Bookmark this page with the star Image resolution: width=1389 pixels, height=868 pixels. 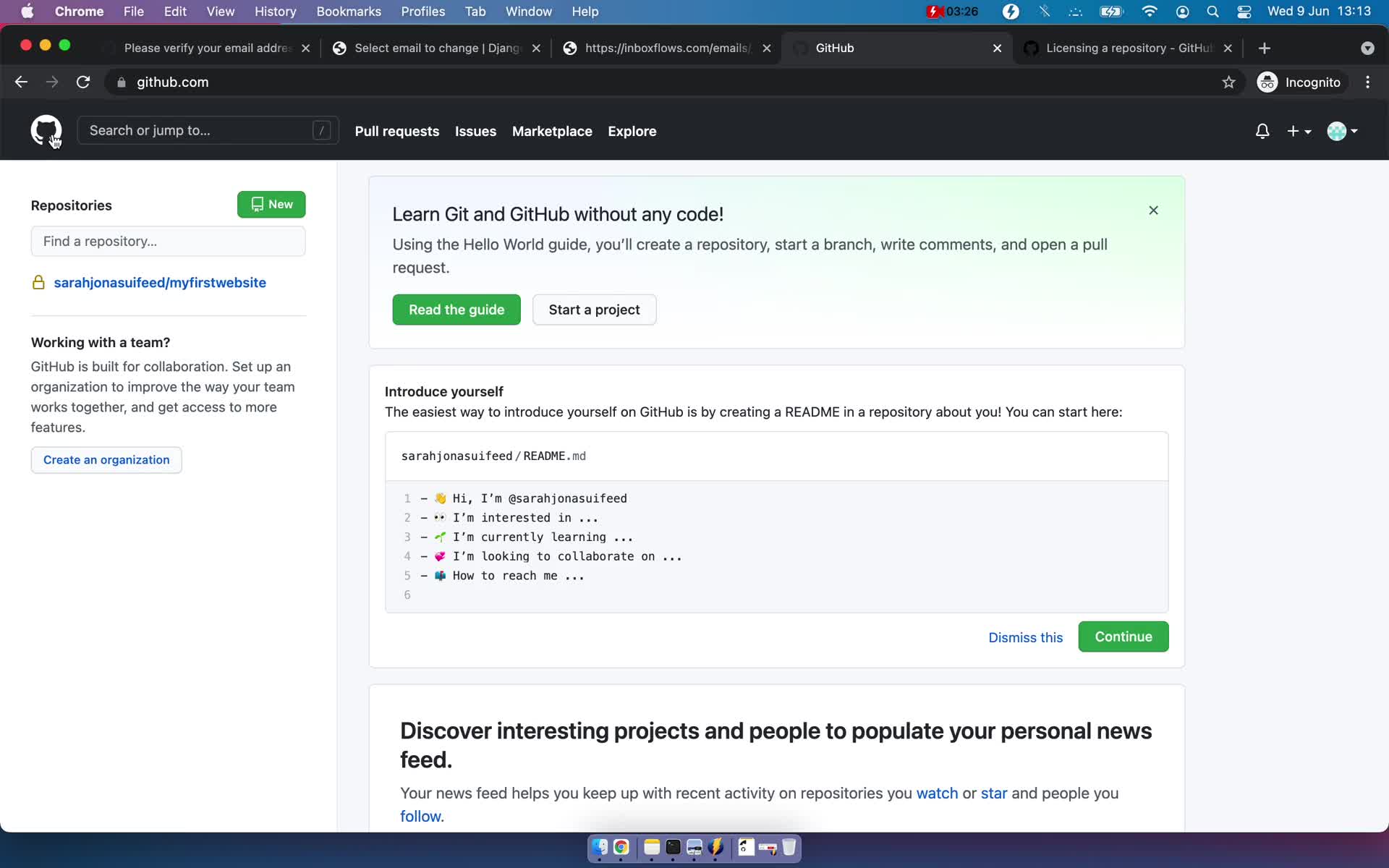coord(1228,82)
